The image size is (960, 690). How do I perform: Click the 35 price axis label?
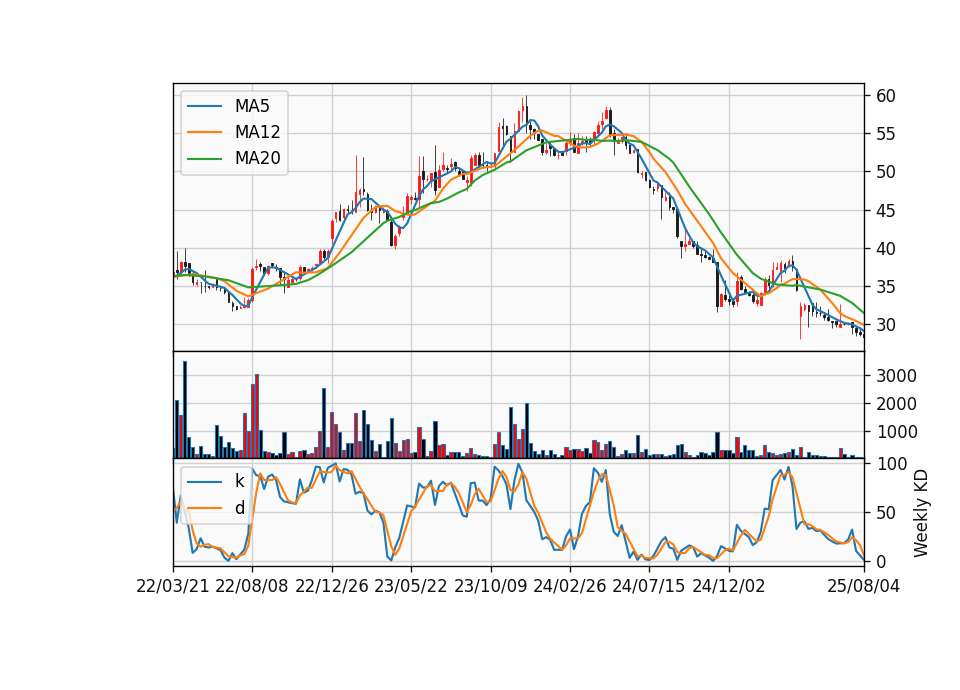(x=885, y=287)
